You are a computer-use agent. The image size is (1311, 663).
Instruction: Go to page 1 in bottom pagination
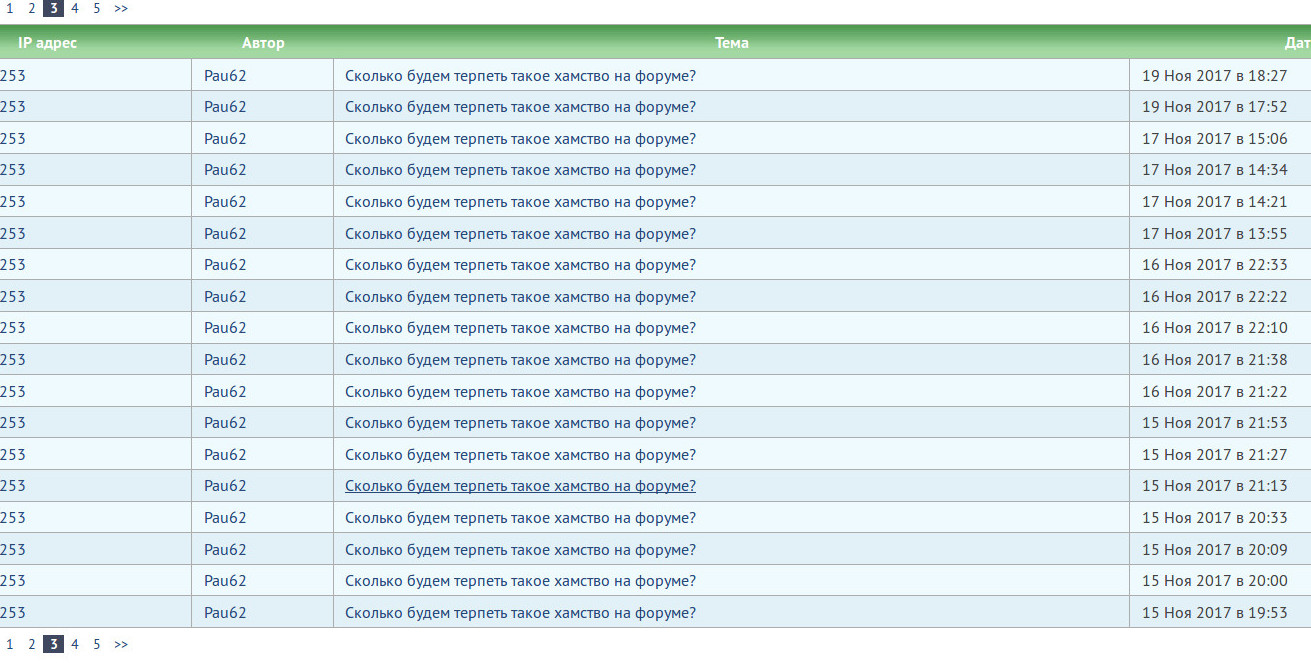(x=10, y=645)
